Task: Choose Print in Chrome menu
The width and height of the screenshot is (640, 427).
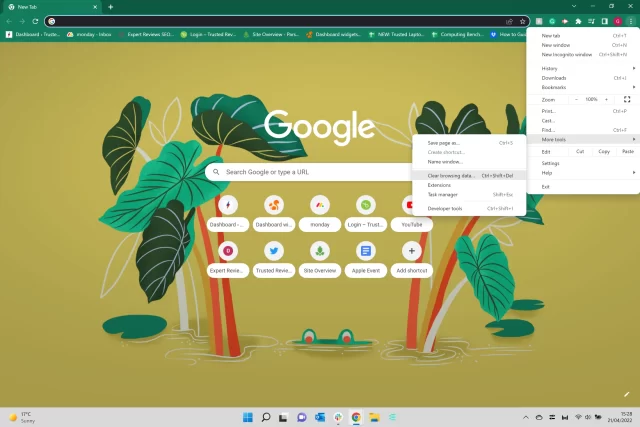Action: (x=583, y=111)
